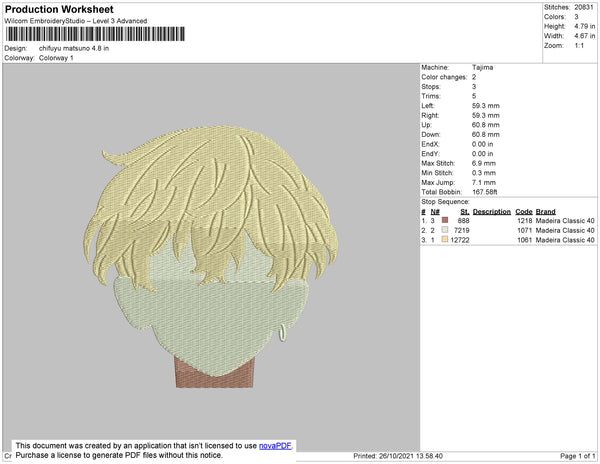The width and height of the screenshot is (600, 464).
Task: Open the novaPDF link
Action: [x=275, y=446]
